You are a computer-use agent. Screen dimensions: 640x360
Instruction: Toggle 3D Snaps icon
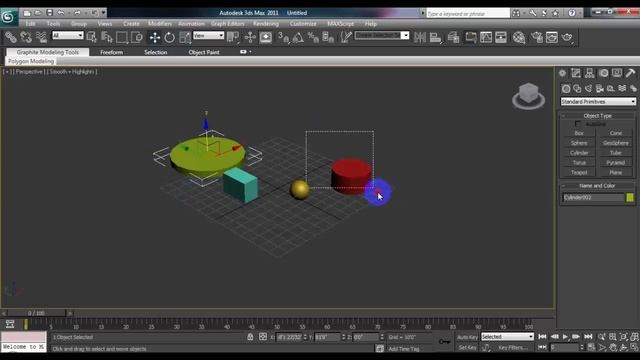point(283,38)
